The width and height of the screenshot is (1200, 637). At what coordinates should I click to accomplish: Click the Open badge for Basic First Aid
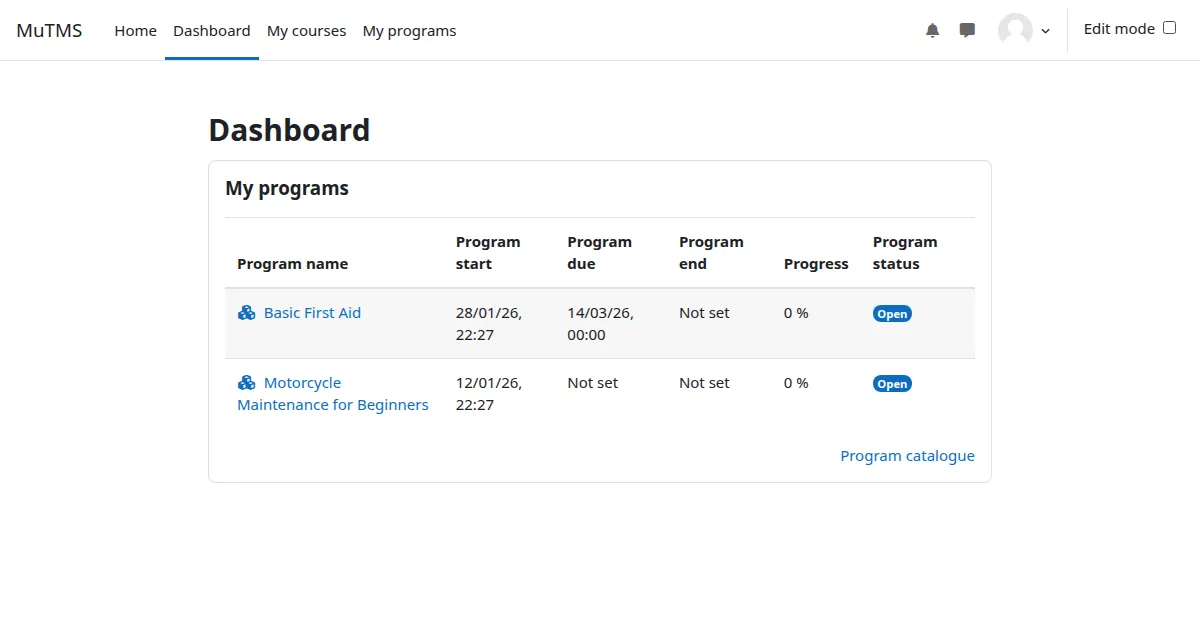(x=891, y=313)
